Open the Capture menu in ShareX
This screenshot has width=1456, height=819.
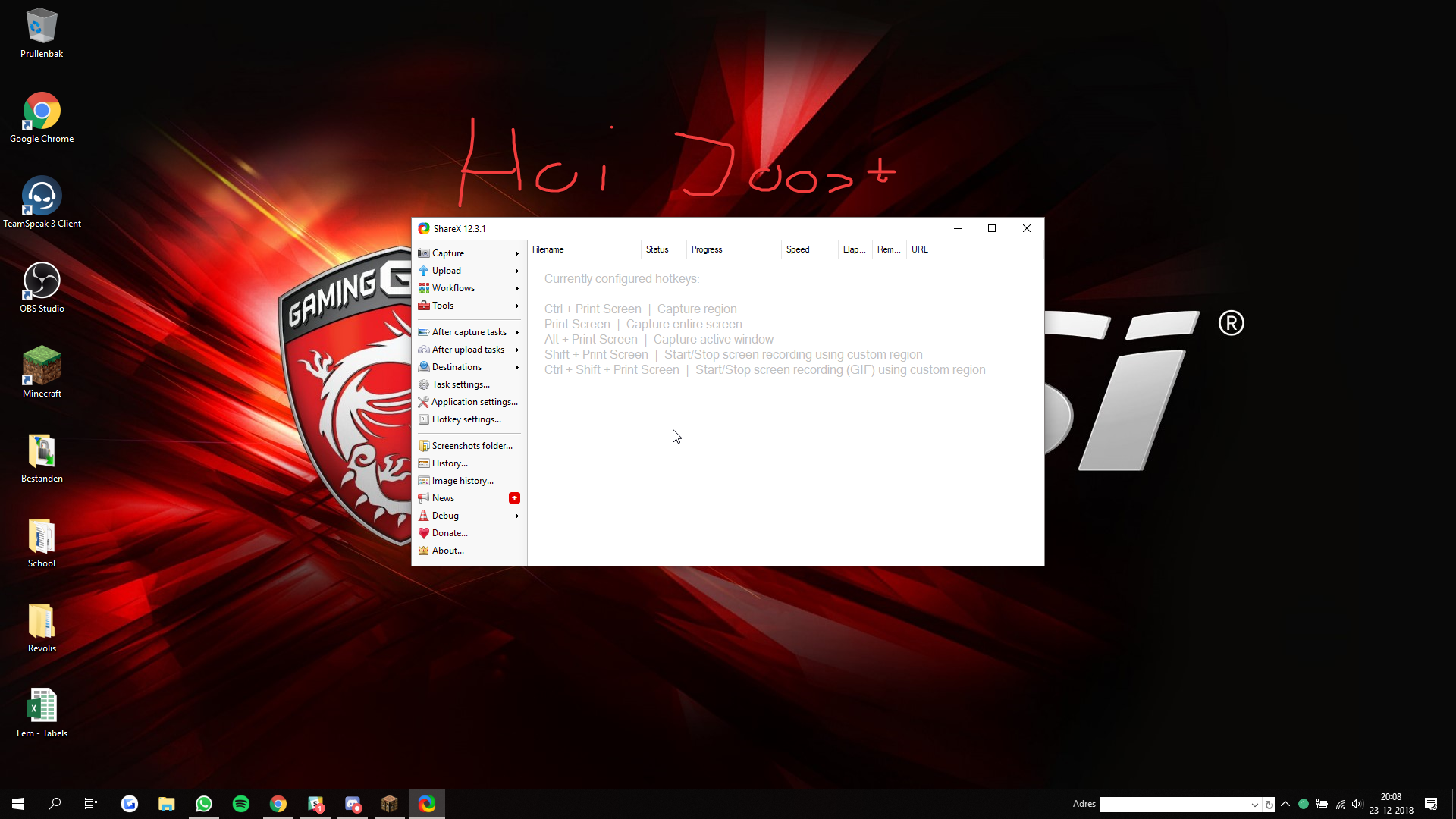(x=448, y=253)
